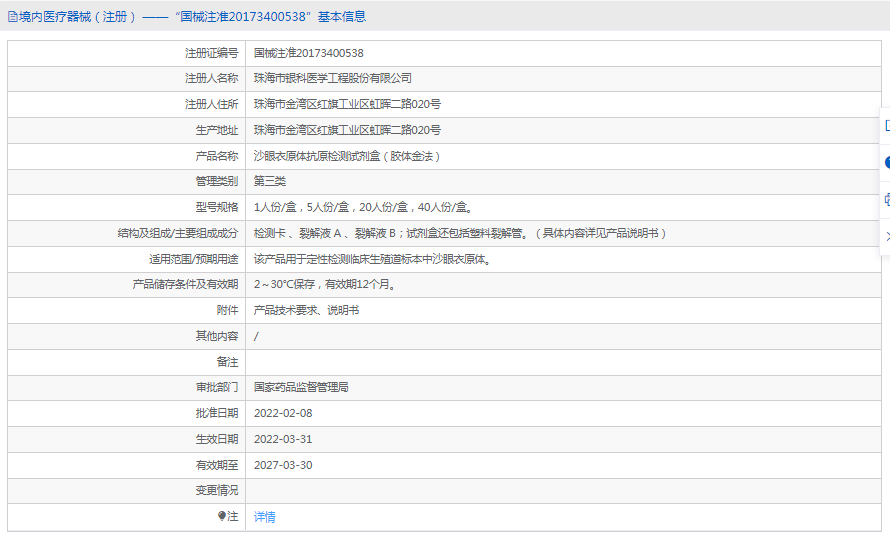Click the effective date 2022-03-31
The image size is (890, 535).
pyautogui.click(x=283, y=439)
